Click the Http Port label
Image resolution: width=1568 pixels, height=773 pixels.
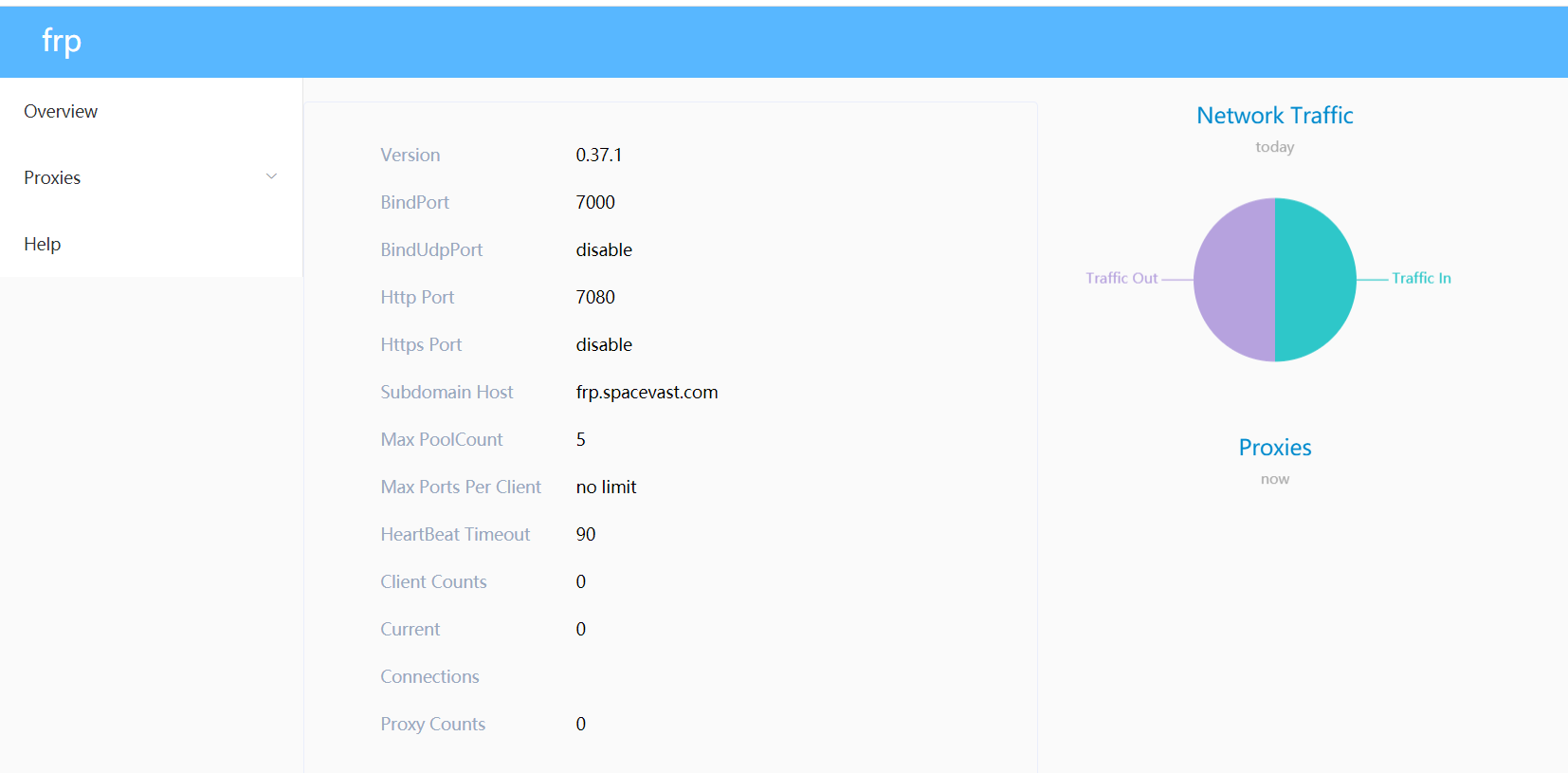[x=417, y=297]
